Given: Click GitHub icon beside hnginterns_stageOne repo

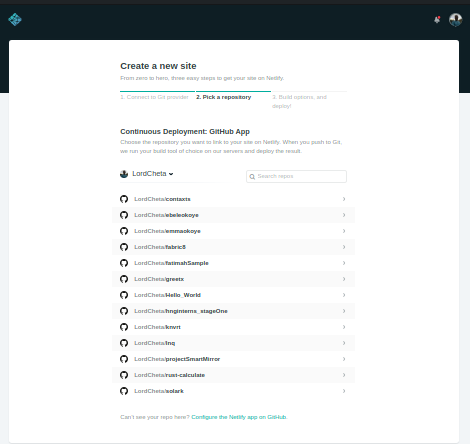Looking at the screenshot, I should pos(124,311).
